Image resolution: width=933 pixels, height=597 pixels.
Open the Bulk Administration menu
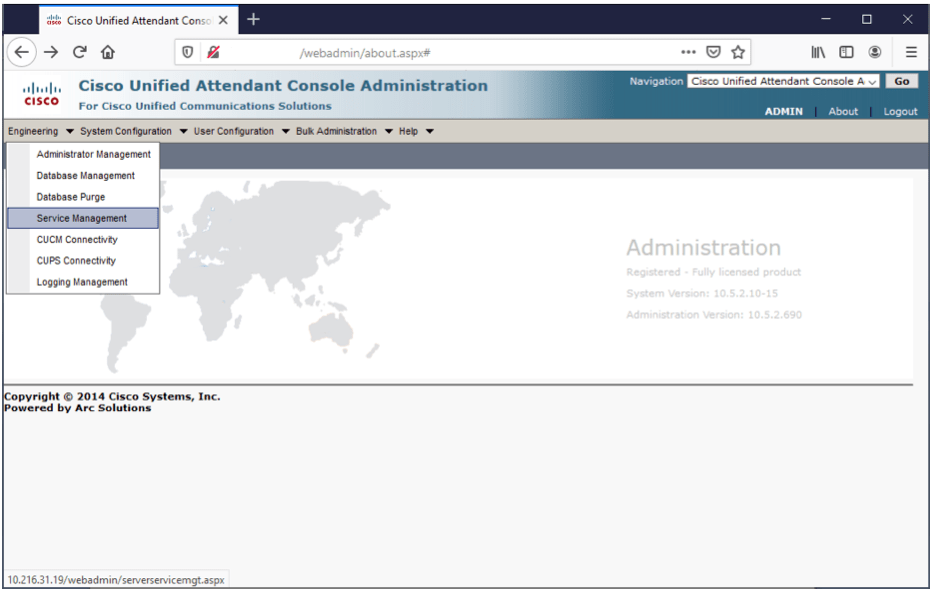coord(336,131)
